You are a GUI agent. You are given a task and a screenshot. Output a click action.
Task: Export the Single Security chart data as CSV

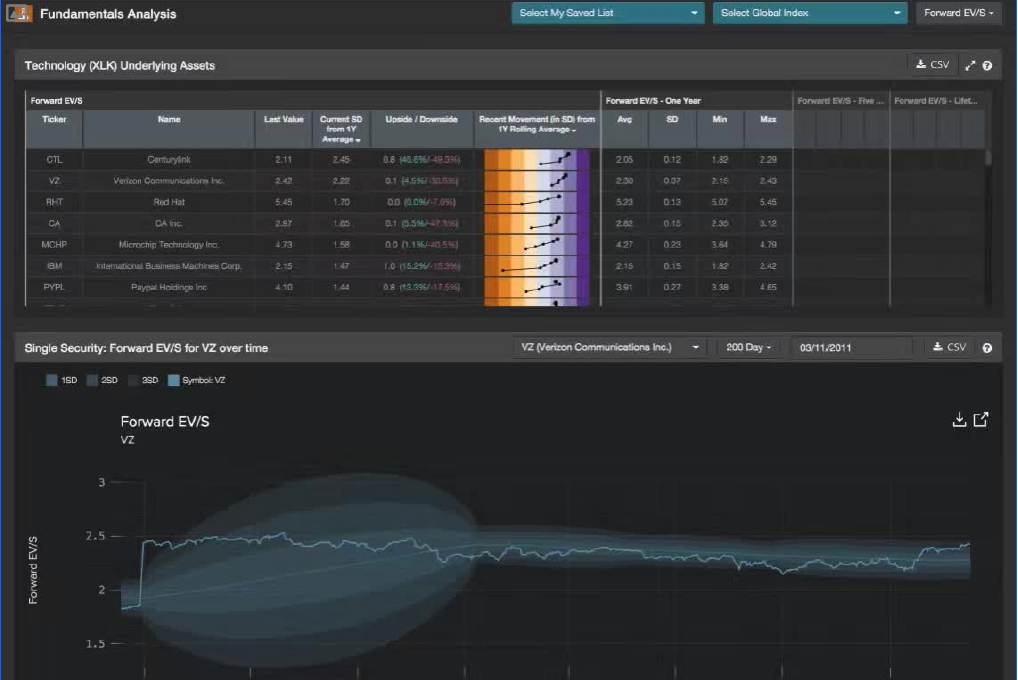pos(949,347)
